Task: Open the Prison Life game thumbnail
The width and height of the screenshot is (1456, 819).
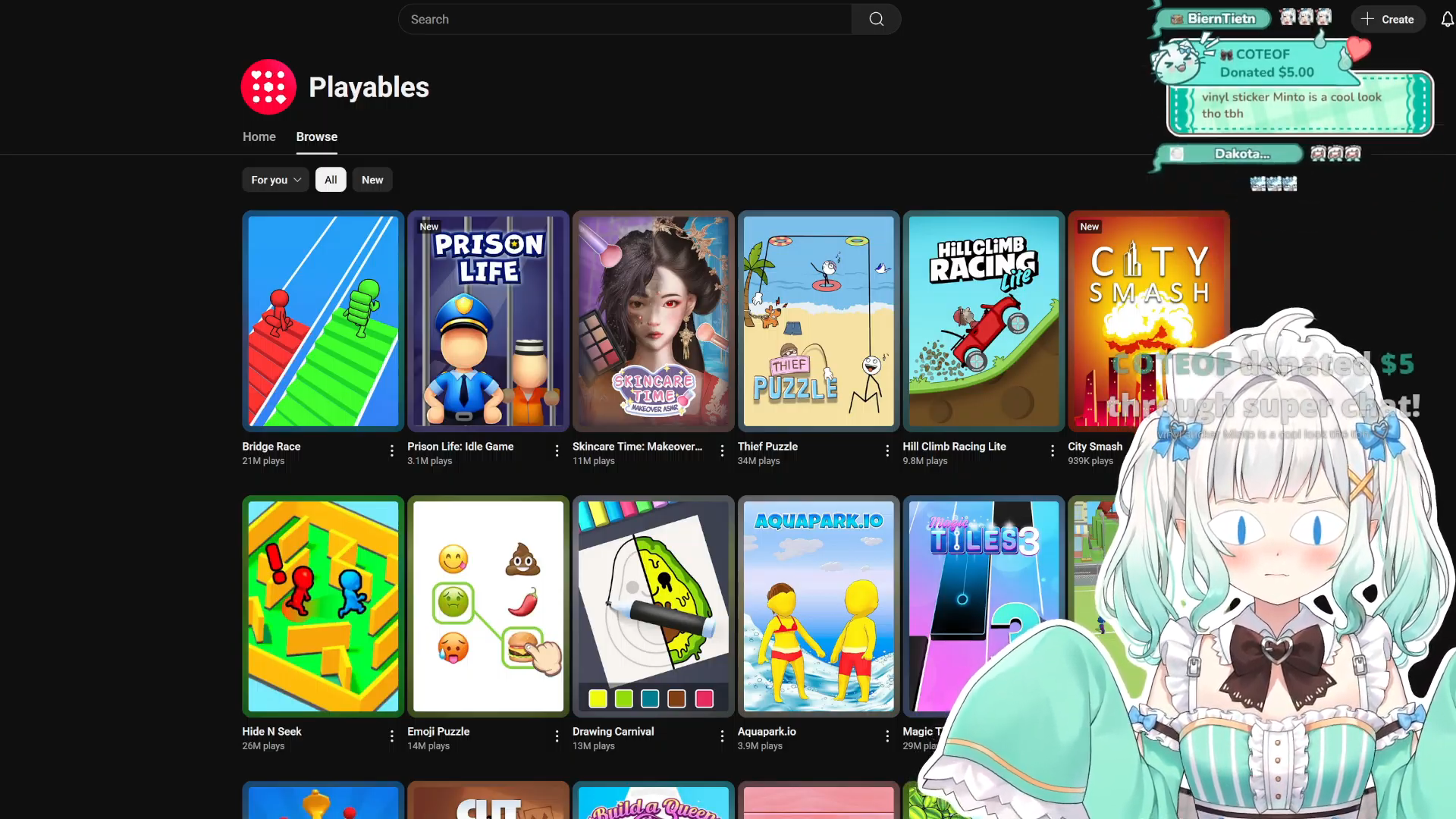Action: point(488,322)
